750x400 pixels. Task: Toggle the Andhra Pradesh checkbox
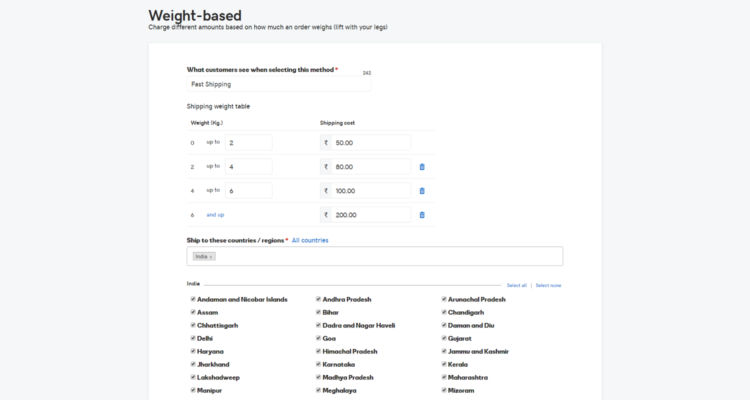click(318, 299)
